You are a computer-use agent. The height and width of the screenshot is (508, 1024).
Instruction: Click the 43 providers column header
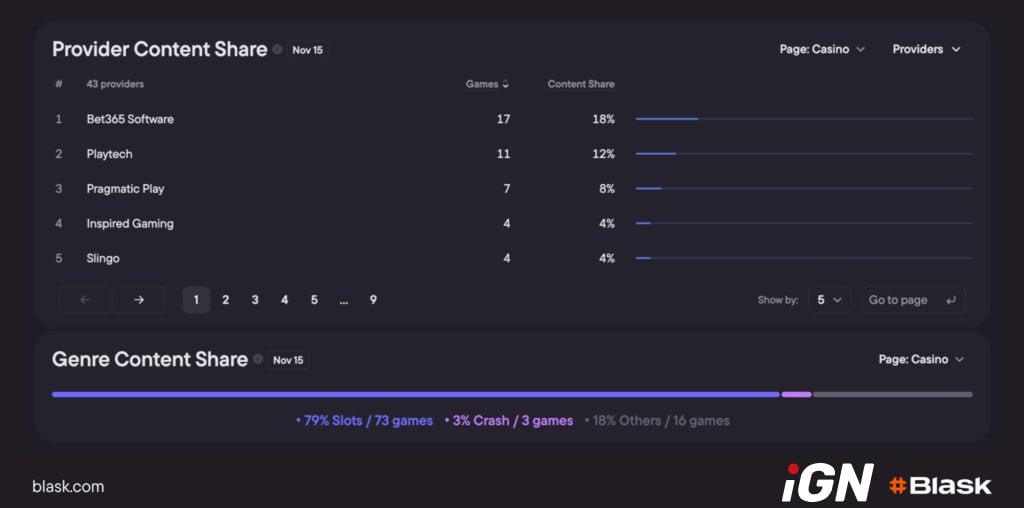point(115,84)
